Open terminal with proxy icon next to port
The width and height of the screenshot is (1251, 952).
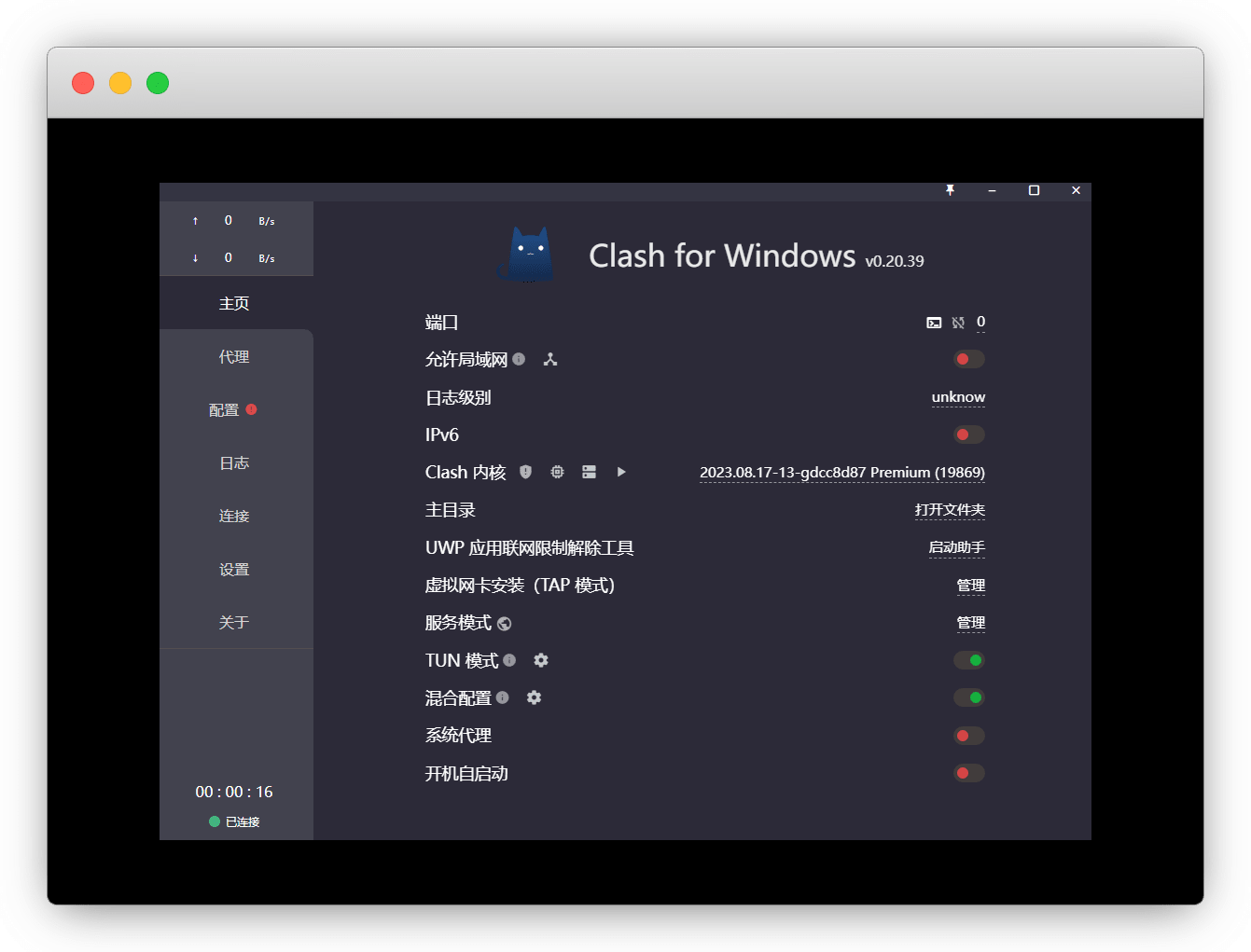point(934,323)
